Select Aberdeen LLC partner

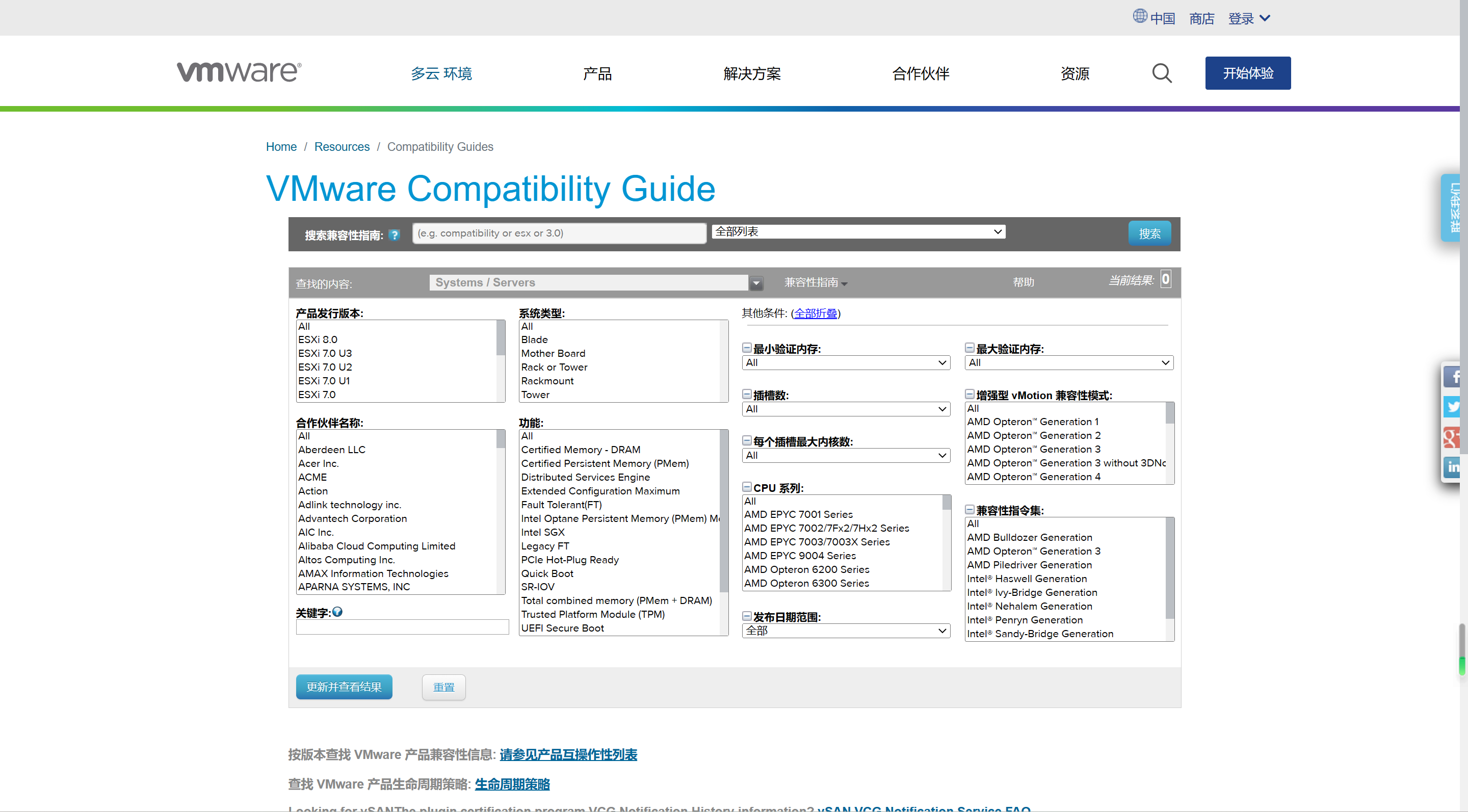[396, 450]
